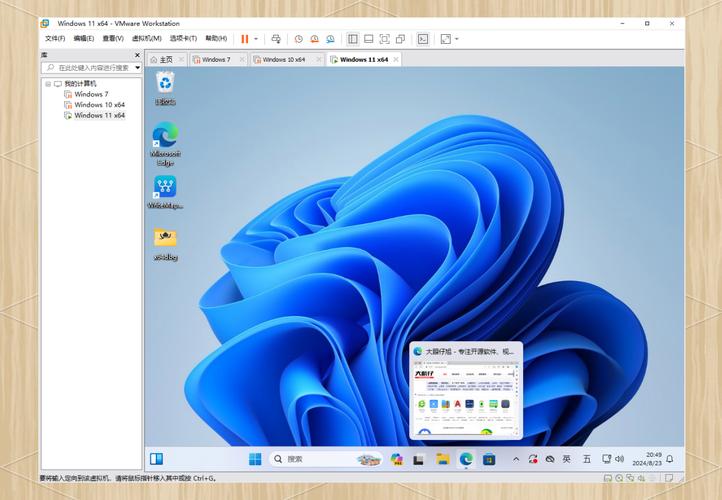Toggle the library sidebar view button

352,39
